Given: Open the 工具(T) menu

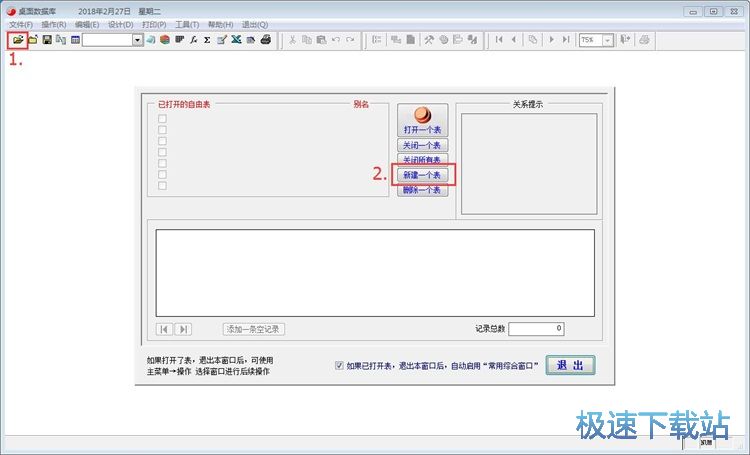Looking at the screenshot, I should (187, 24).
